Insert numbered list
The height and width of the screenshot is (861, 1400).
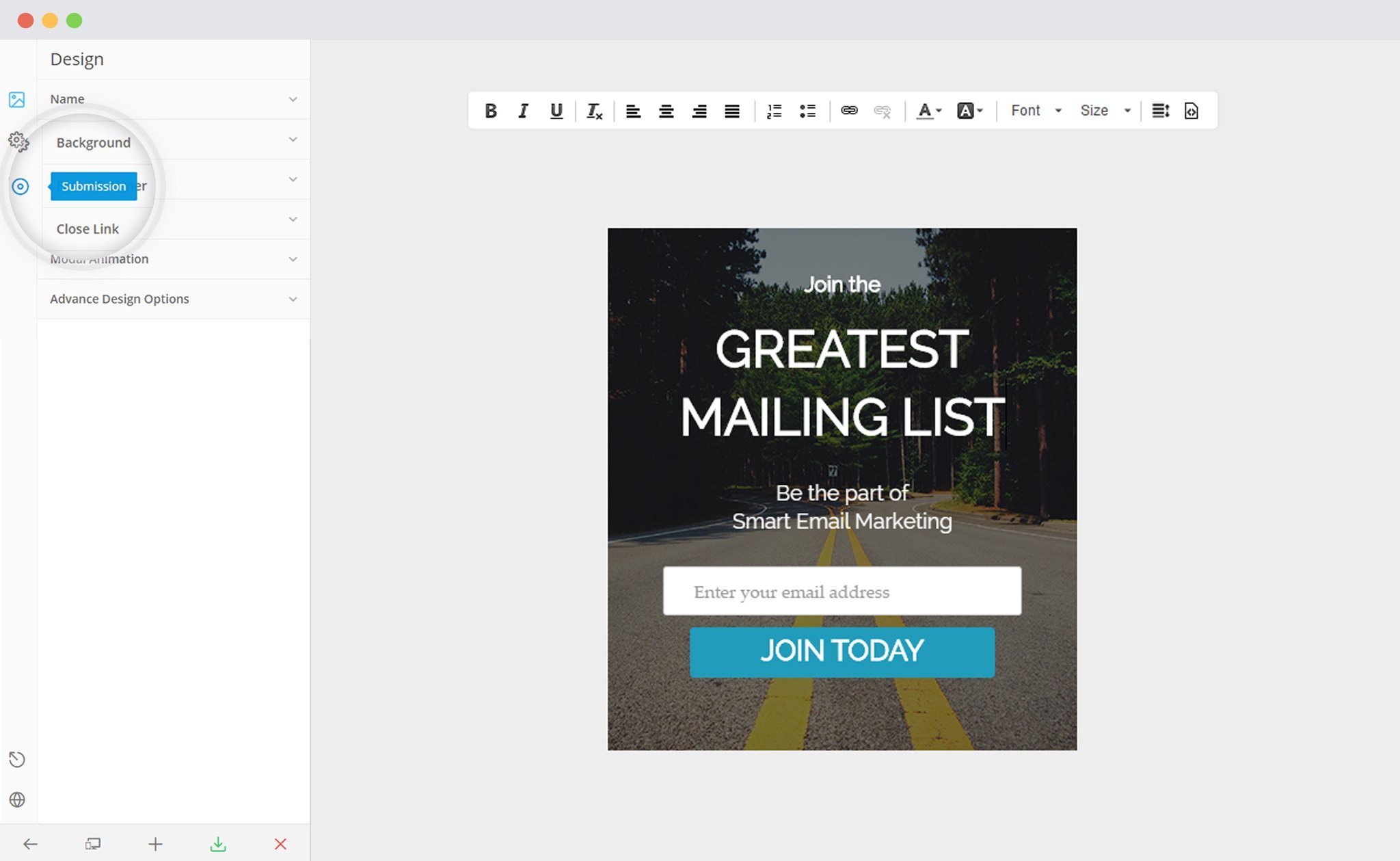pos(774,111)
